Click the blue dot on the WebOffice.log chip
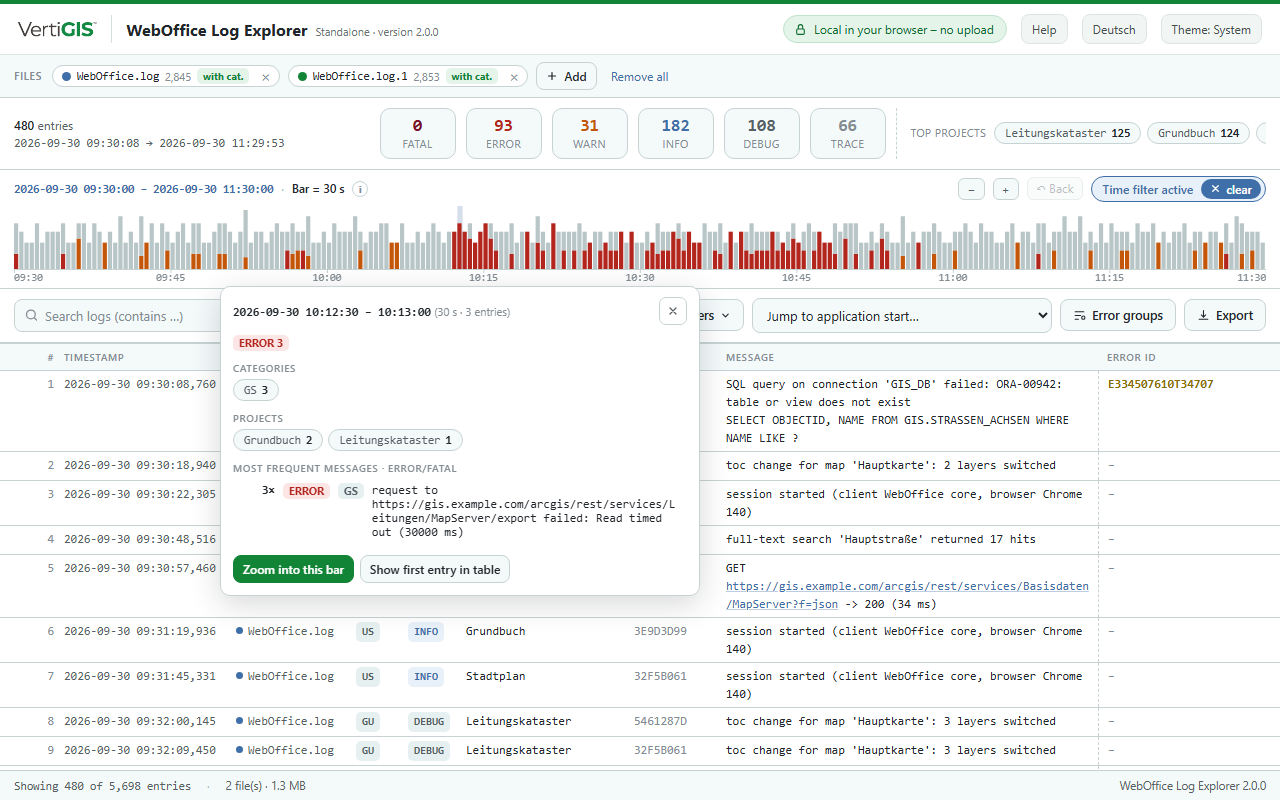Screen dimensions: 1280x800 (x=67, y=76)
